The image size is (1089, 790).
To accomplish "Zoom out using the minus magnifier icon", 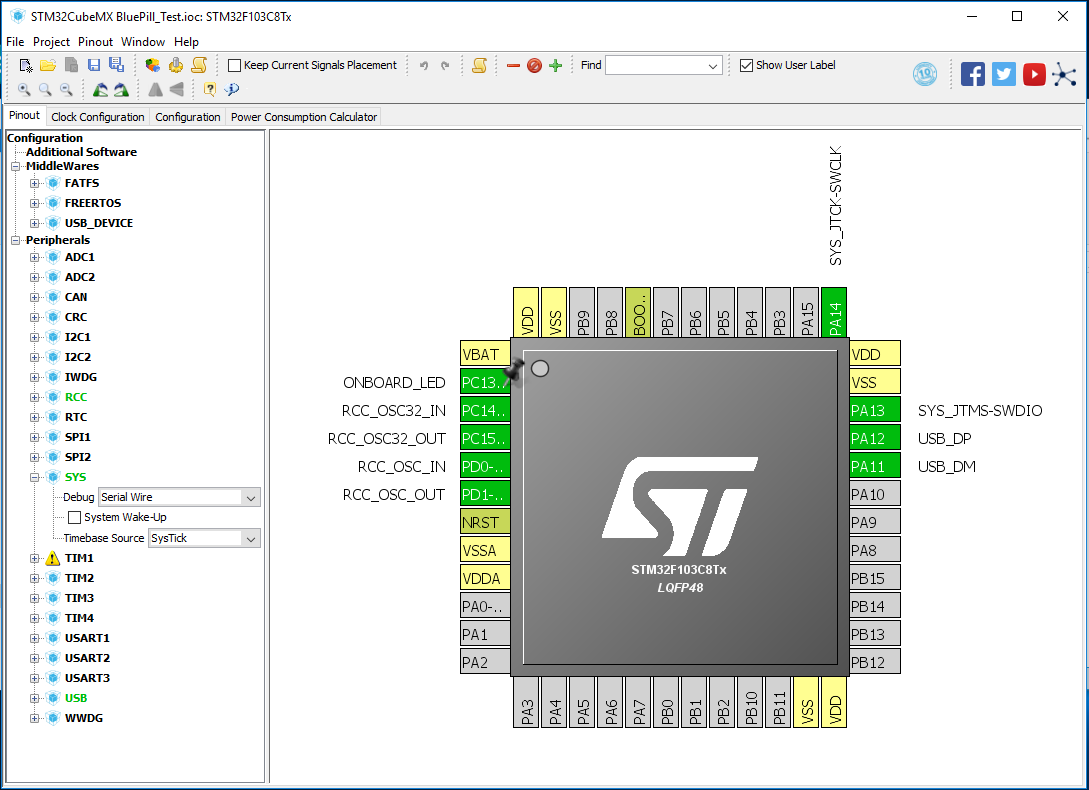I will [66, 89].
